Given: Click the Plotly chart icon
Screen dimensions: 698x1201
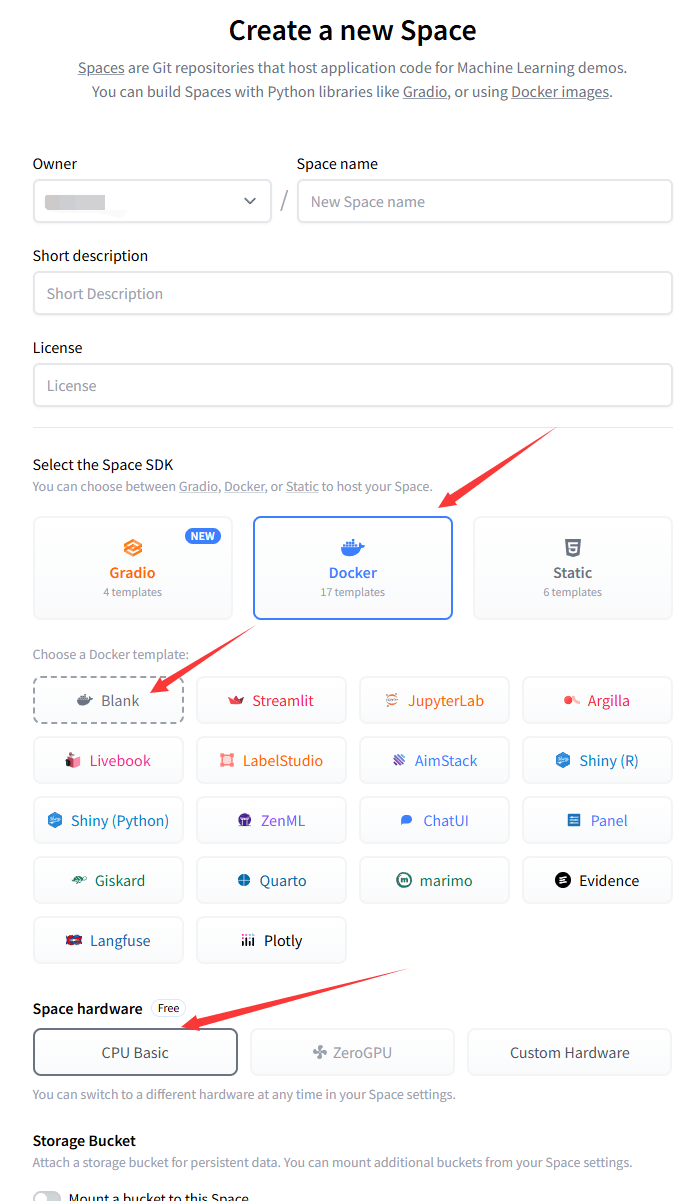Looking at the screenshot, I should pyautogui.click(x=248, y=941).
